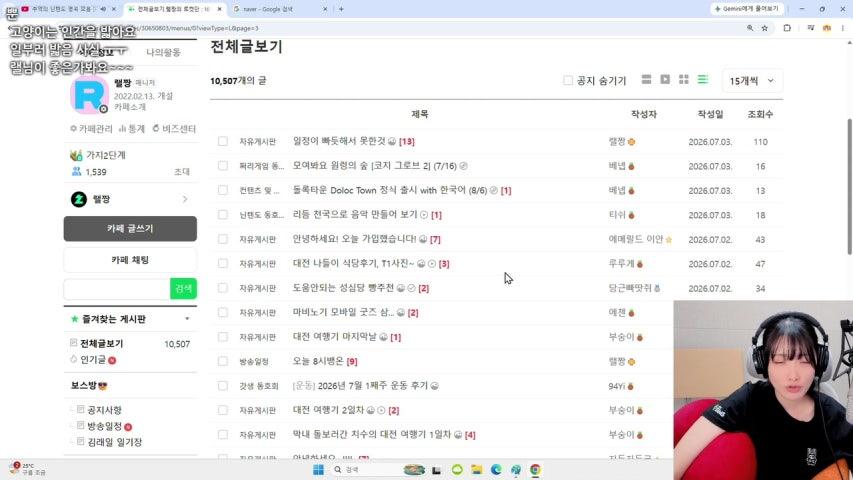Open 전체글보기 board in the sidebar
The height and width of the screenshot is (480, 853).
point(102,343)
